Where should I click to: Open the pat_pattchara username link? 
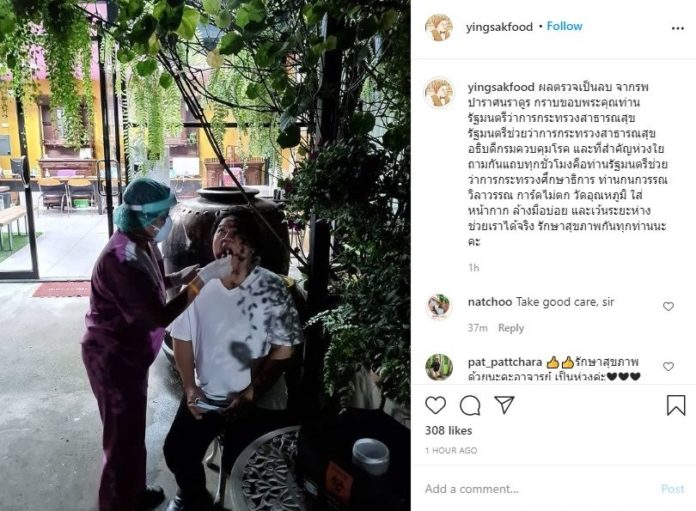coord(505,362)
